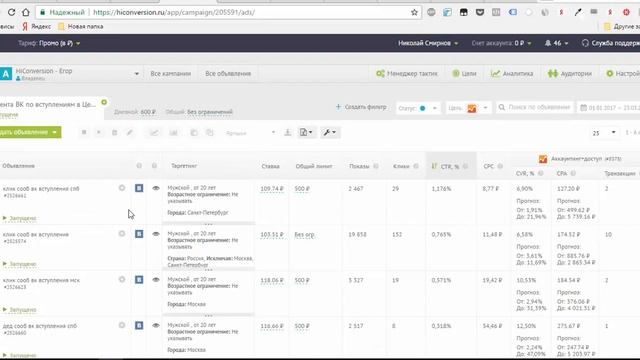Open the Новая папка bookmarks folder

[80, 27]
